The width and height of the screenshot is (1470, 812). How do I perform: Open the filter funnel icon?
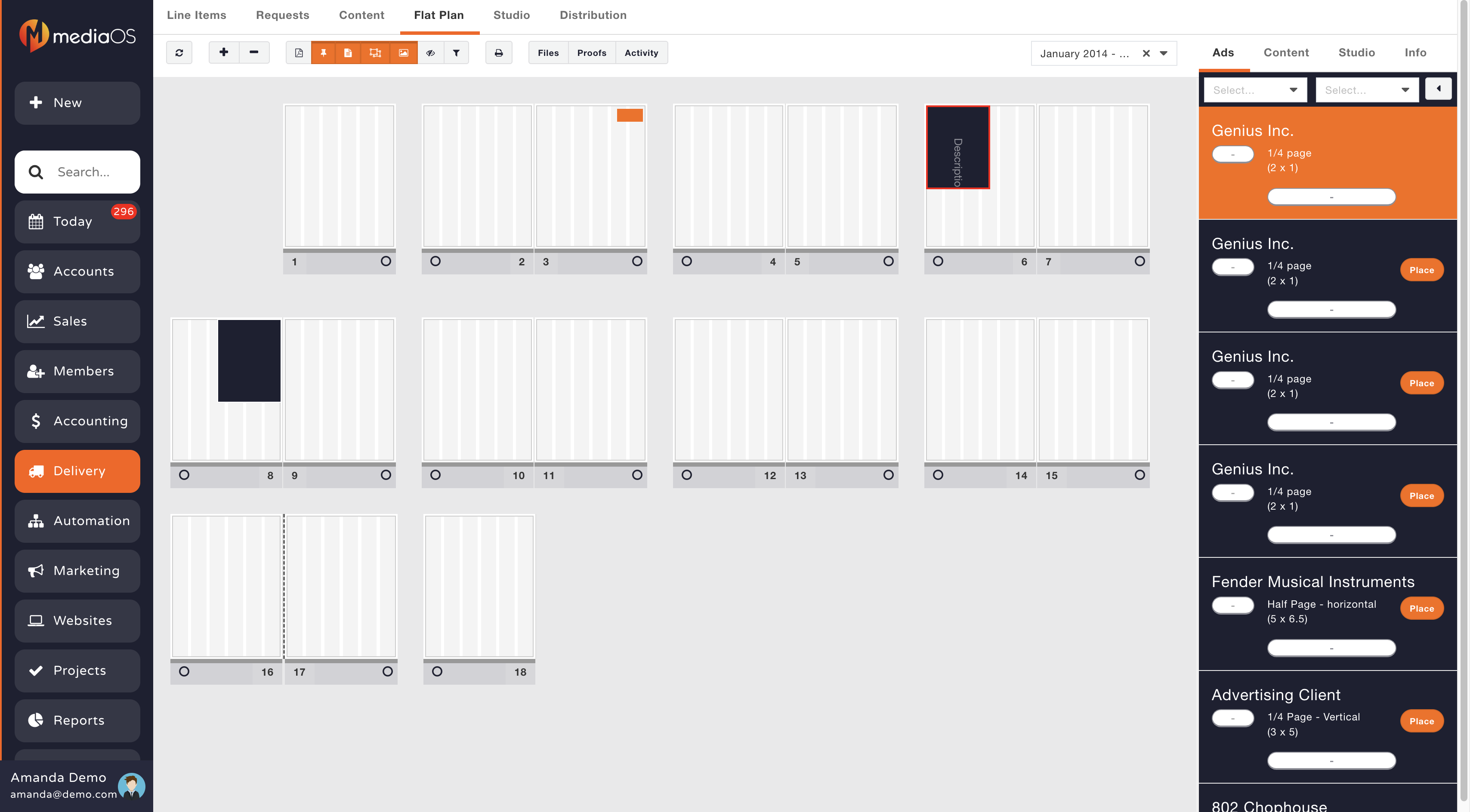pos(457,52)
